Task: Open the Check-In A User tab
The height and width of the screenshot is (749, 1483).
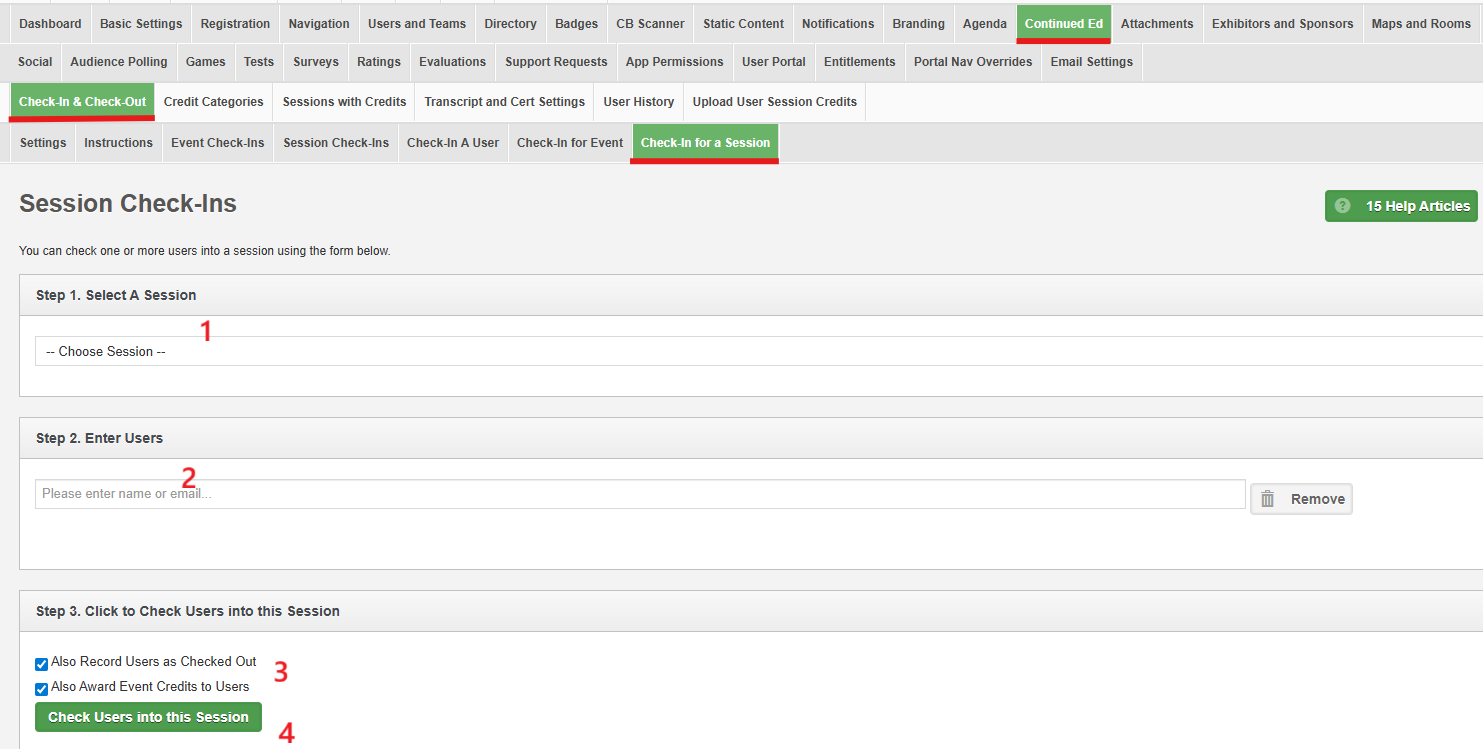Action: 452,143
